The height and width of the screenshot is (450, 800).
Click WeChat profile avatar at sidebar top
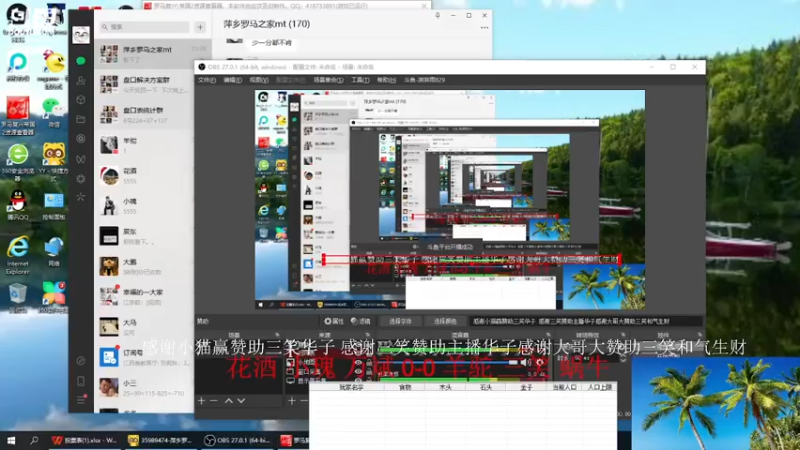(81, 35)
